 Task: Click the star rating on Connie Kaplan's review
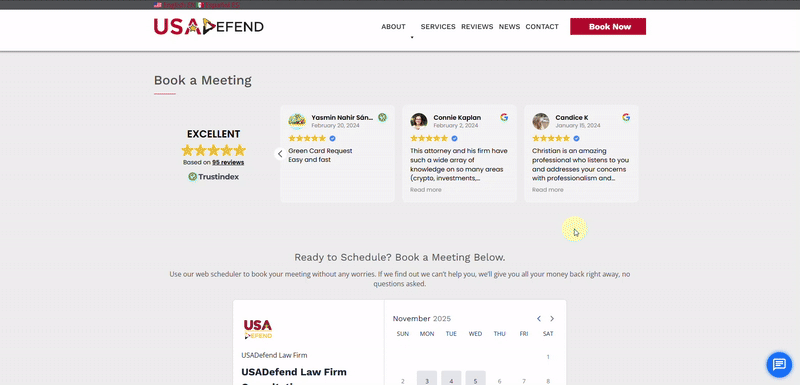coord(429,138)
